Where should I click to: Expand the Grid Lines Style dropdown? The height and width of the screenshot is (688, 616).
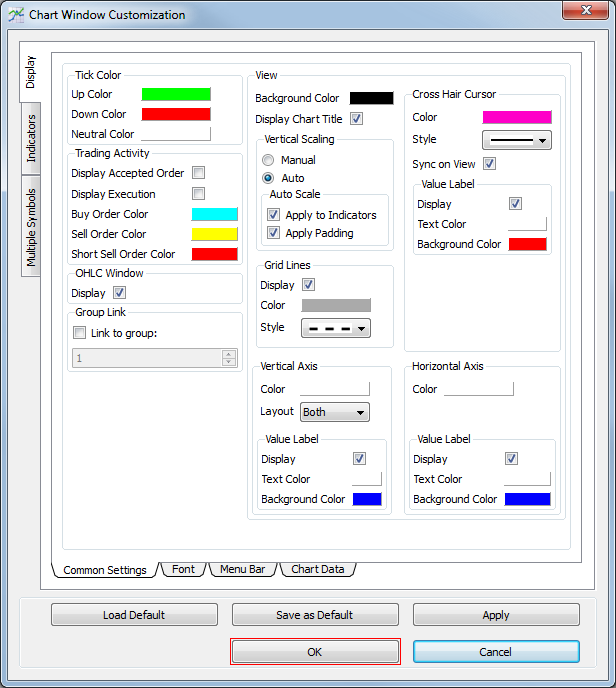tap(335, 328)
